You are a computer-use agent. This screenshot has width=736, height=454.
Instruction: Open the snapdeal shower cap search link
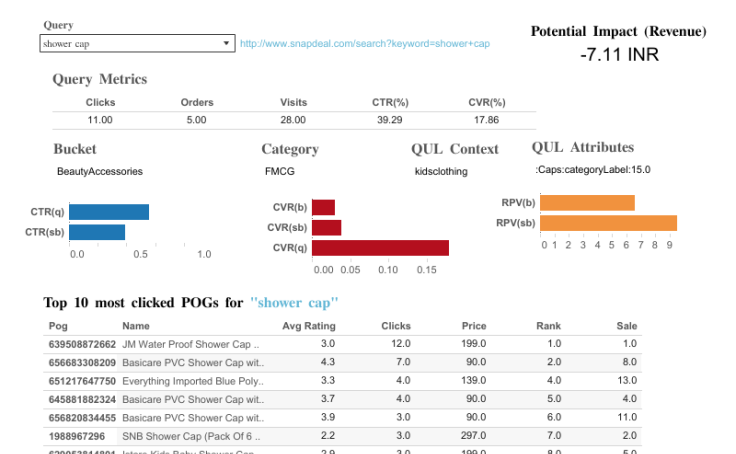364,44
